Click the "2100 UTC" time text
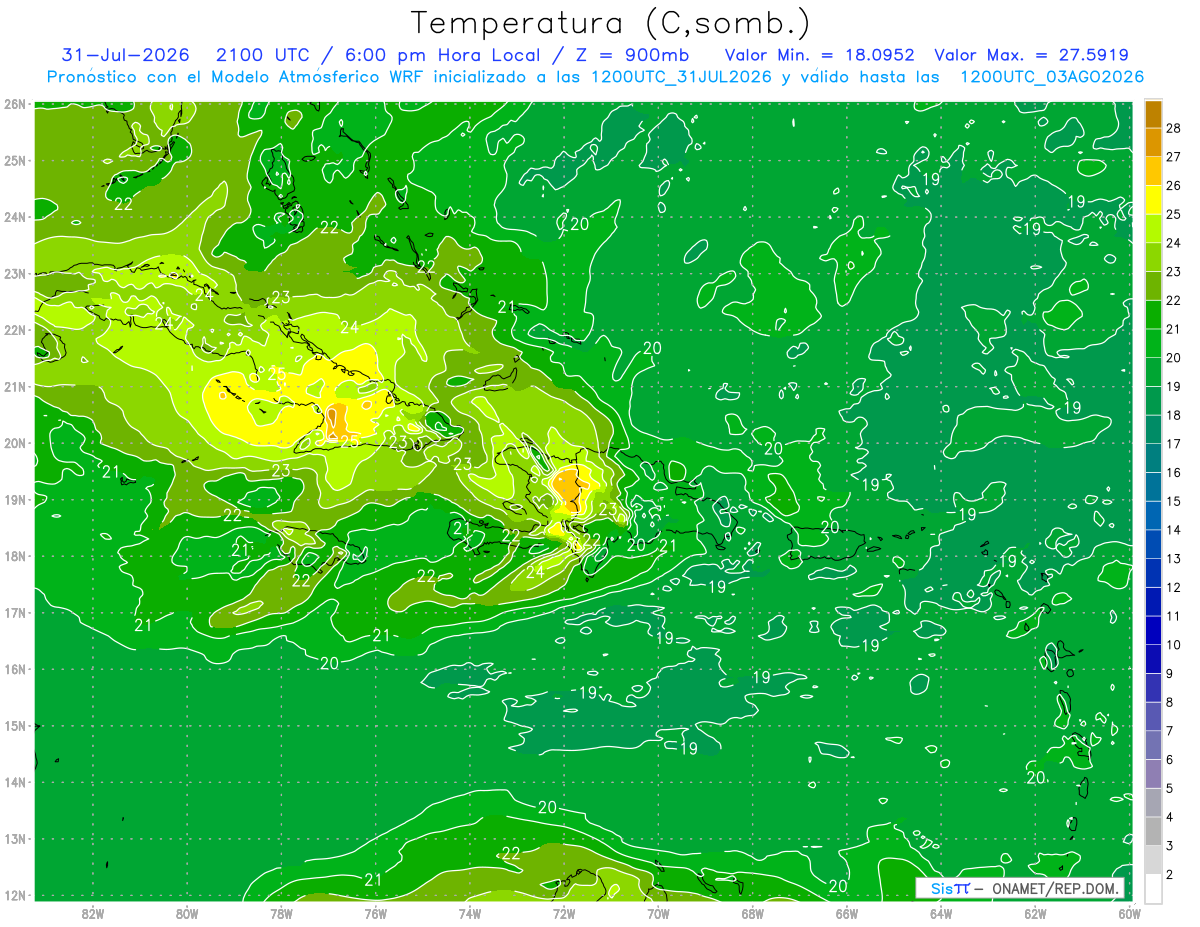Screen dimensions: 1200x927 [x=263, y=55]
